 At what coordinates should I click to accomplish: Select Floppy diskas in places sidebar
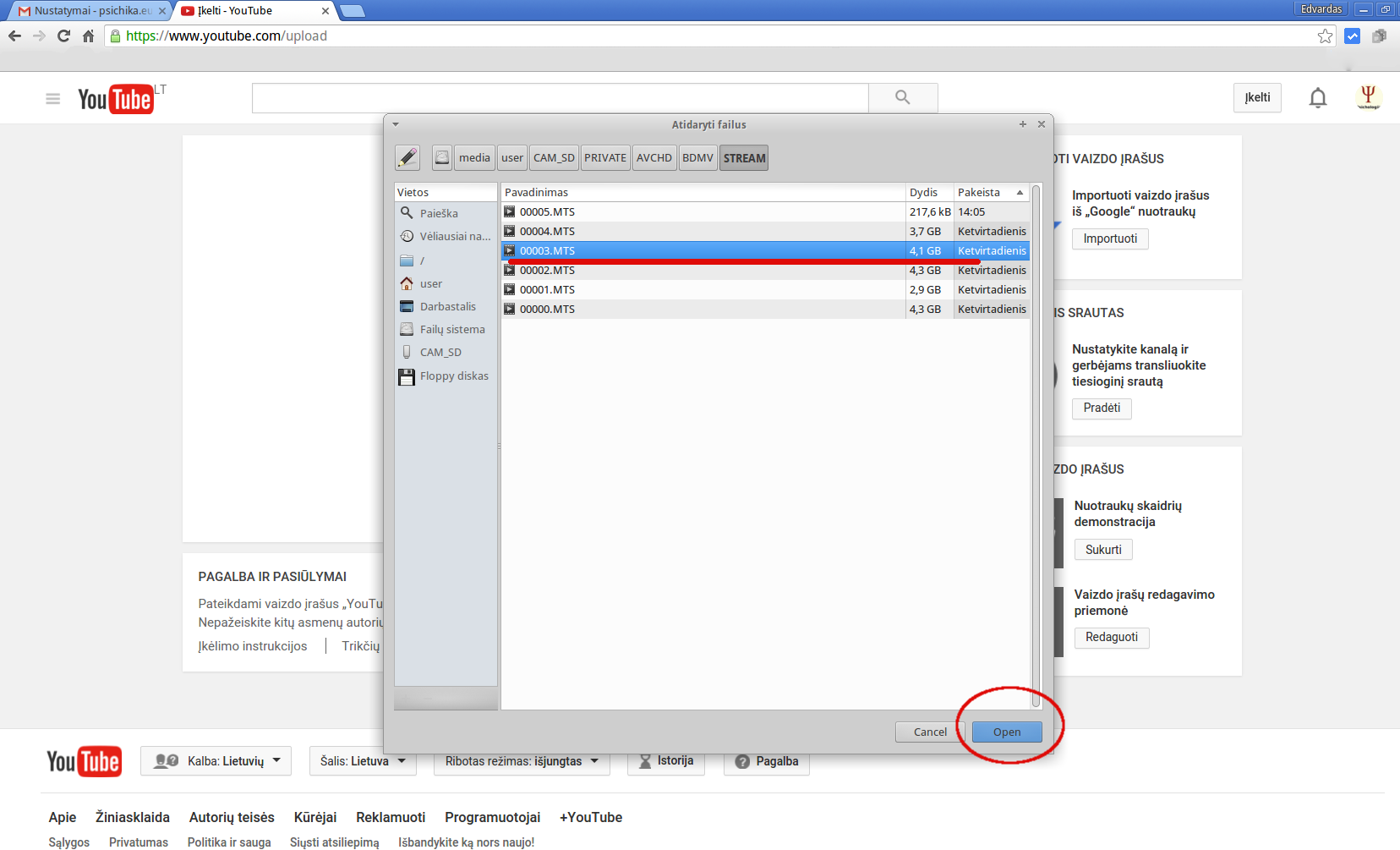(446, 376)
